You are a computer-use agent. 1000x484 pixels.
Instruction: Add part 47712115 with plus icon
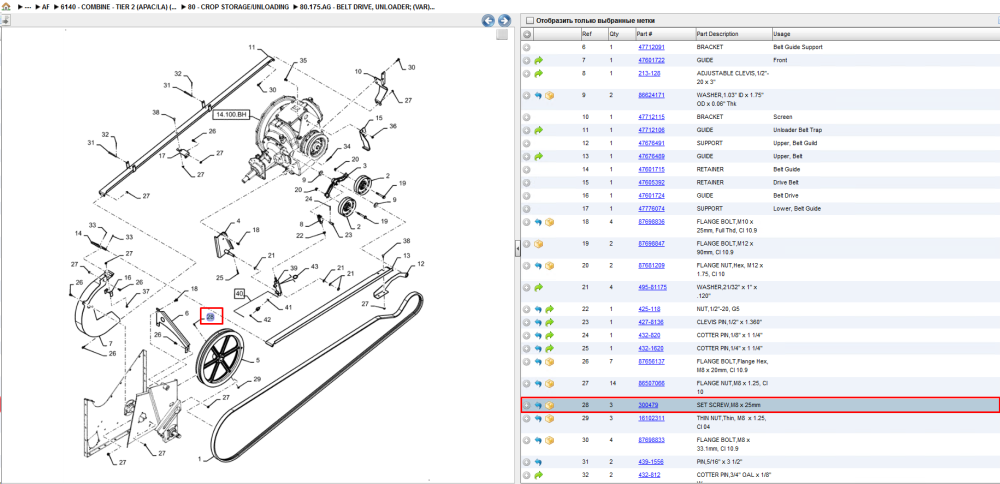coord(527,117)
